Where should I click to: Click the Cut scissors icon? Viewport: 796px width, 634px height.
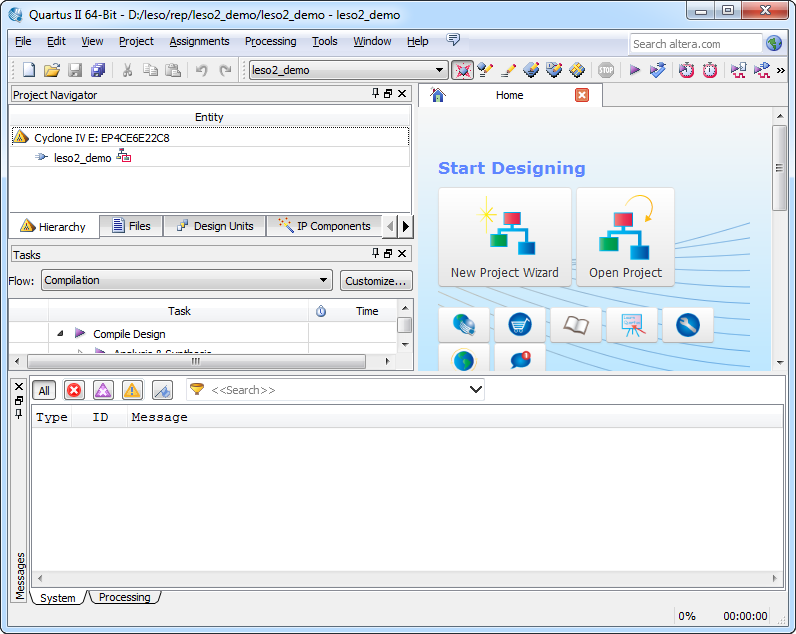click(127, 70)
